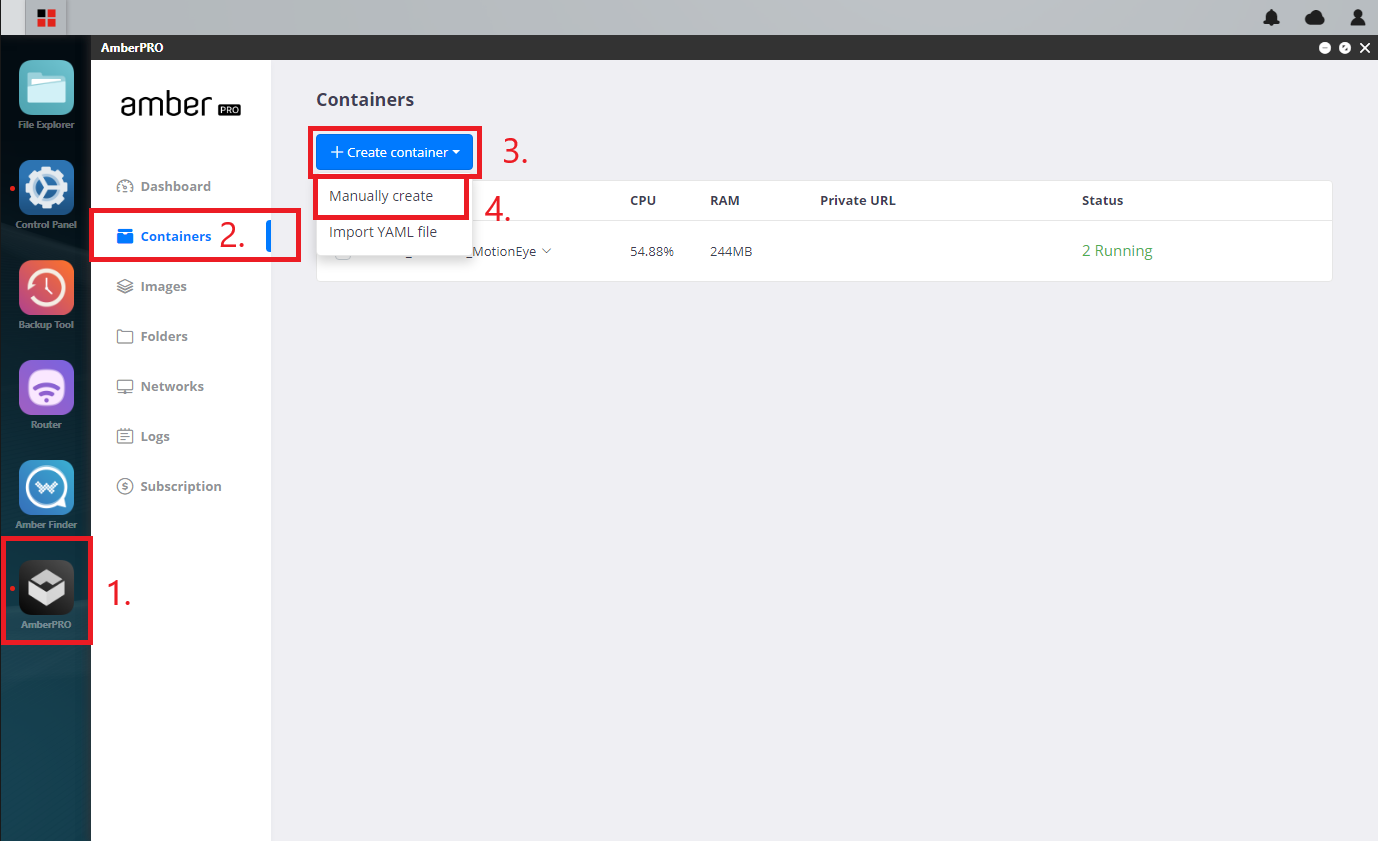The image size is (1378, 841).
Task: Click the 244MB RAM value
Action: click(731, 252)
